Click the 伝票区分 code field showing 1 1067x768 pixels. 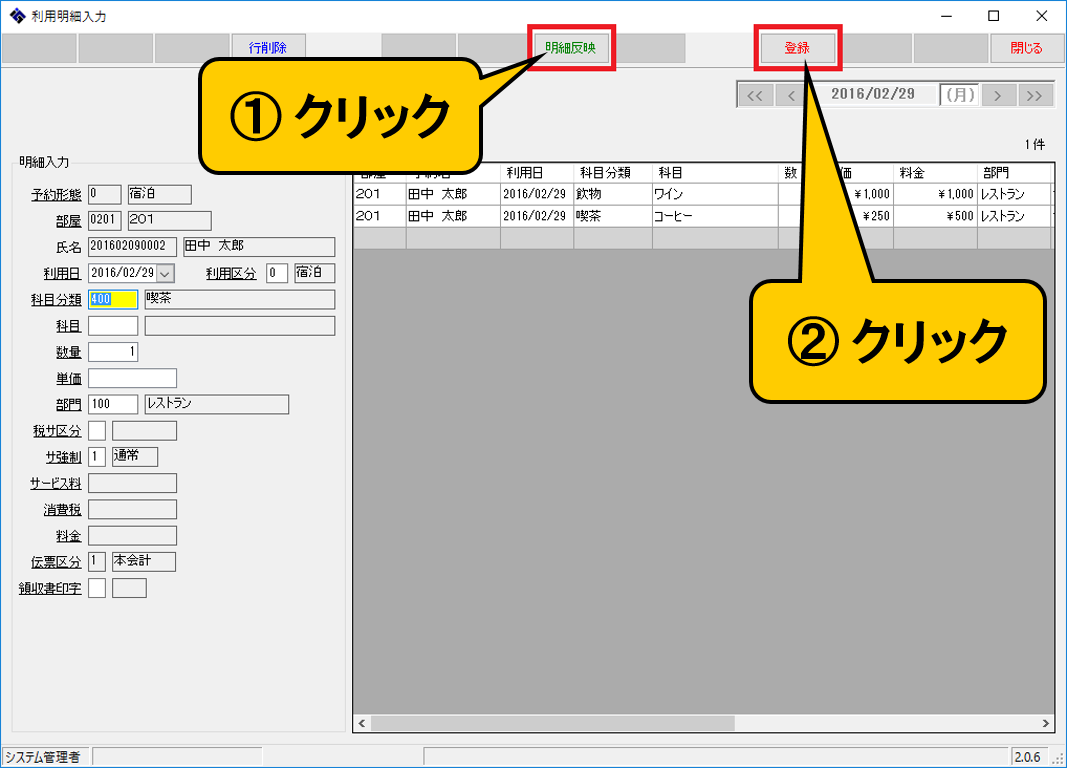(97, 562)
